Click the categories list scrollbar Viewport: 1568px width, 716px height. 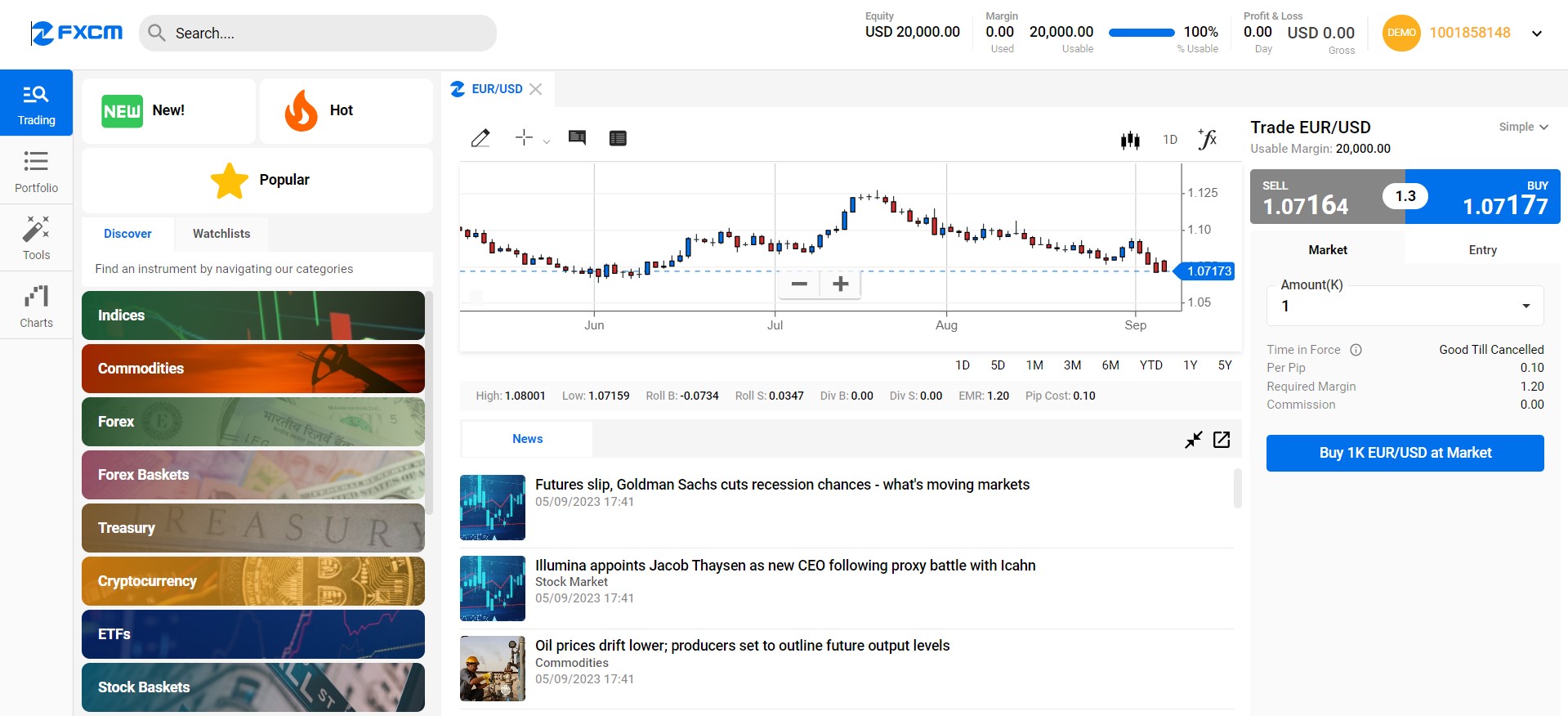point(430,402)
